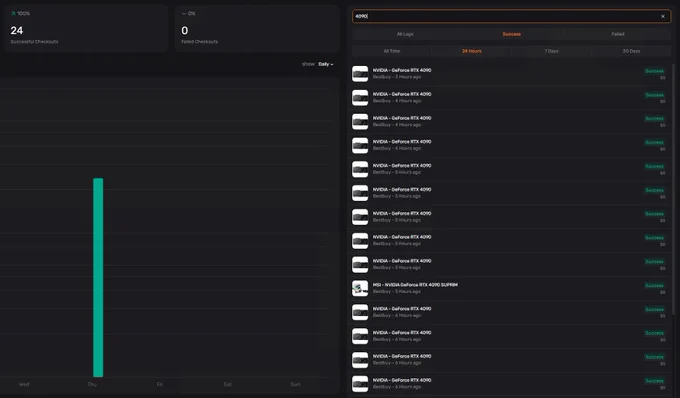Click the Sun axis label
680x398 pixels.
(295, 384)
